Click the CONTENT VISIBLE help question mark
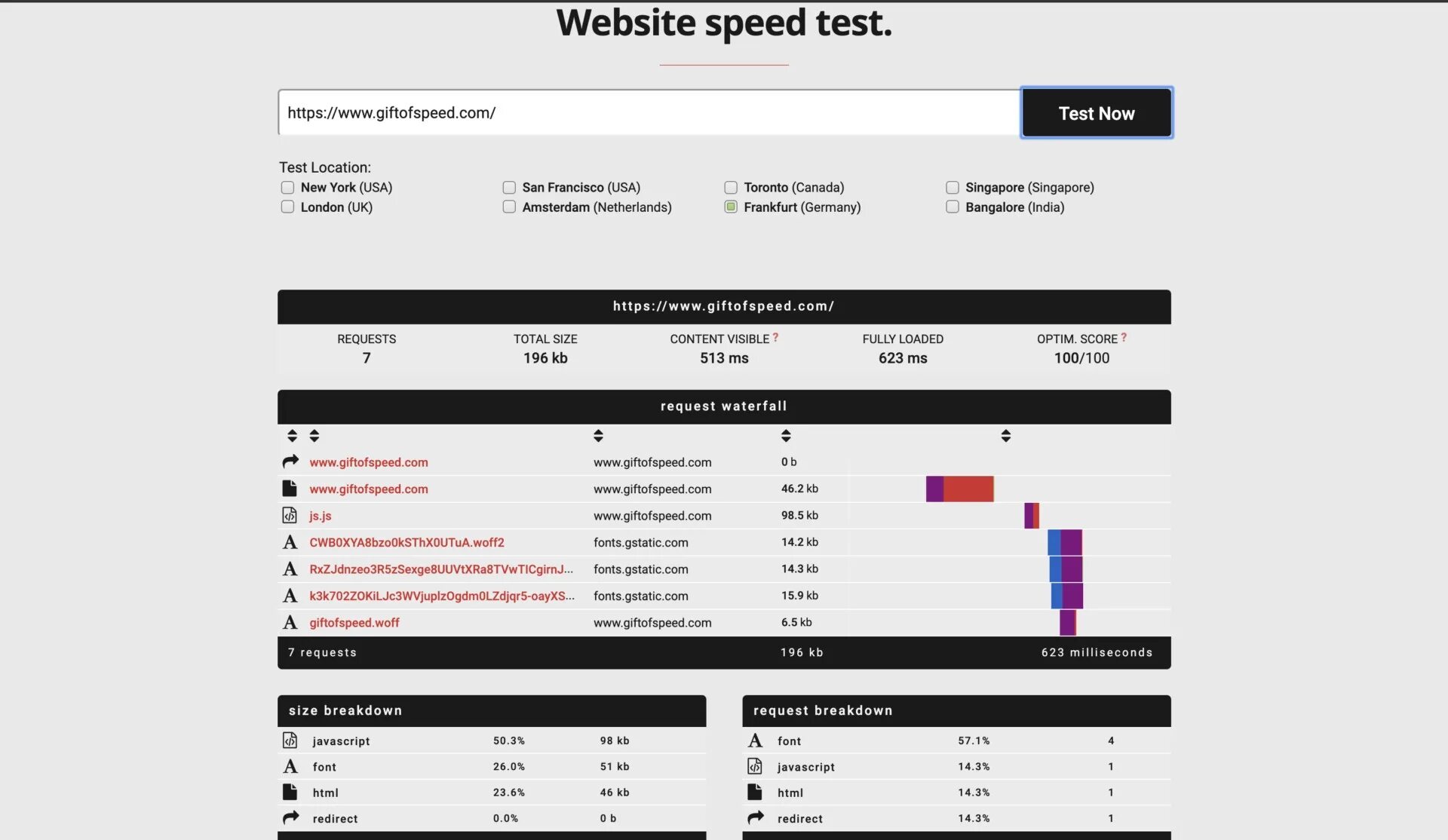The width and height of the screenshot is (1448, 840). pyautogui.click(x=775, y=338)
